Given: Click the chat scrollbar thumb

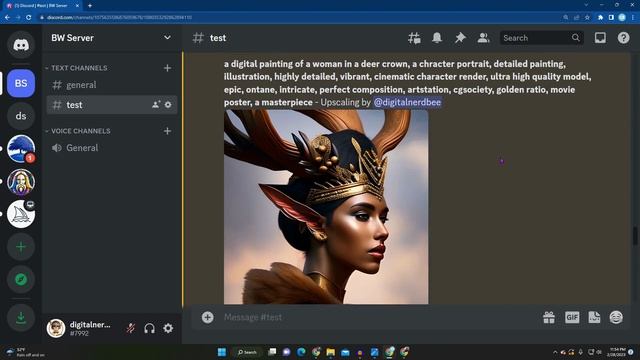Looking at the screenshot, I should point(635,236).
